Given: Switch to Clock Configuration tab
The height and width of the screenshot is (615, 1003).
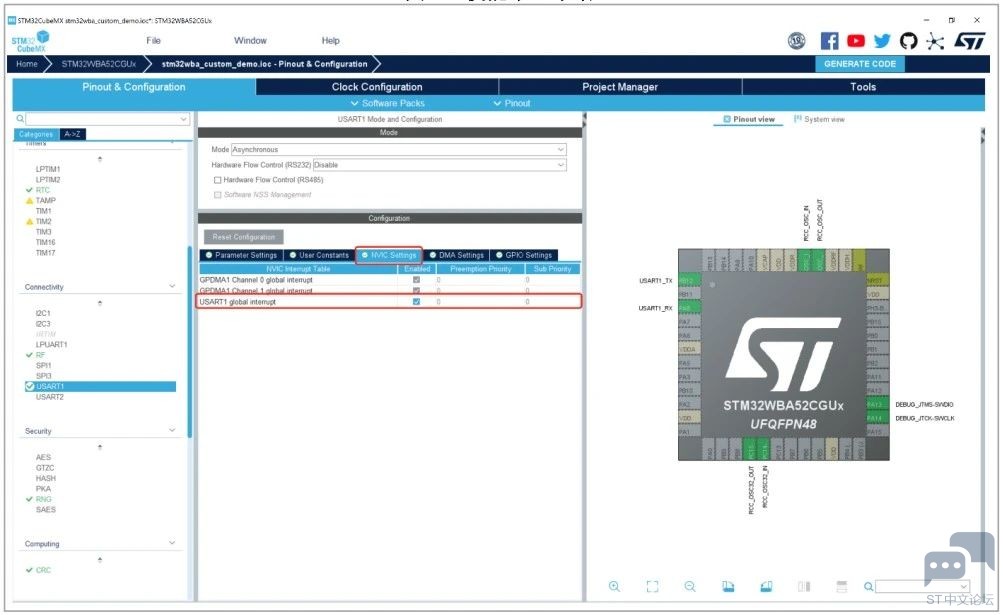Looking at the screenshot, I should point(377,87).
